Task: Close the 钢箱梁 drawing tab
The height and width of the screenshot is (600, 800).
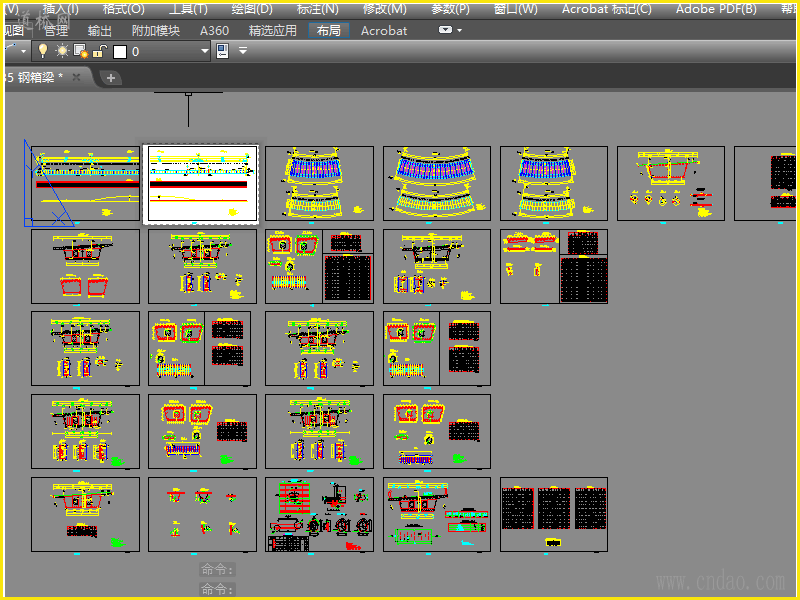Action: pos(76,77)
